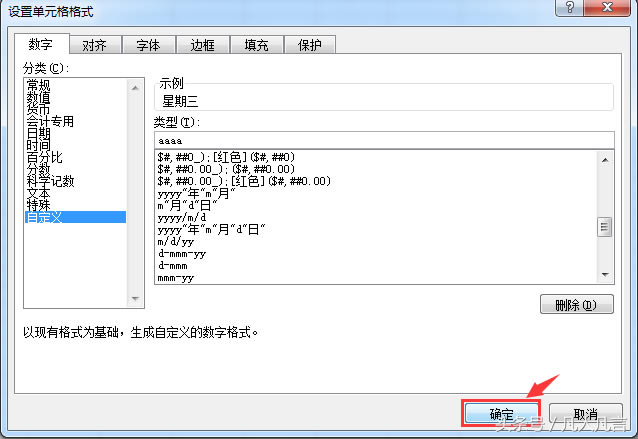Click the type list scroll up arrow
The image size is (638, 439).
[x=604, y=159]
